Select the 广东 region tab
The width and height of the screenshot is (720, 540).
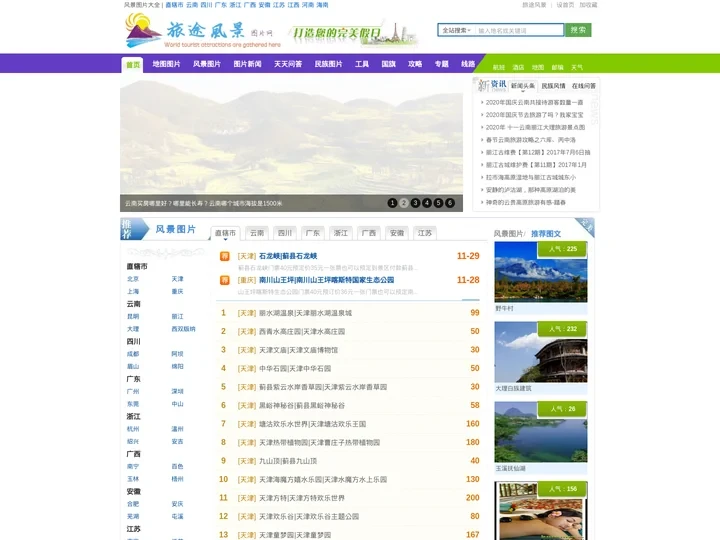coord(313,233)
